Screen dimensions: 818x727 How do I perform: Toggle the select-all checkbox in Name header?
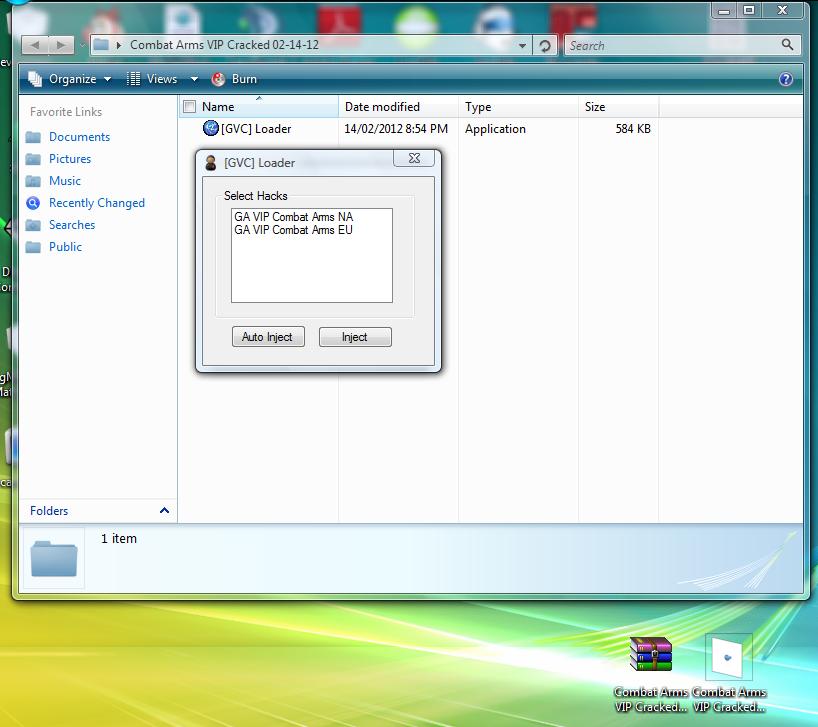[189, 107]
